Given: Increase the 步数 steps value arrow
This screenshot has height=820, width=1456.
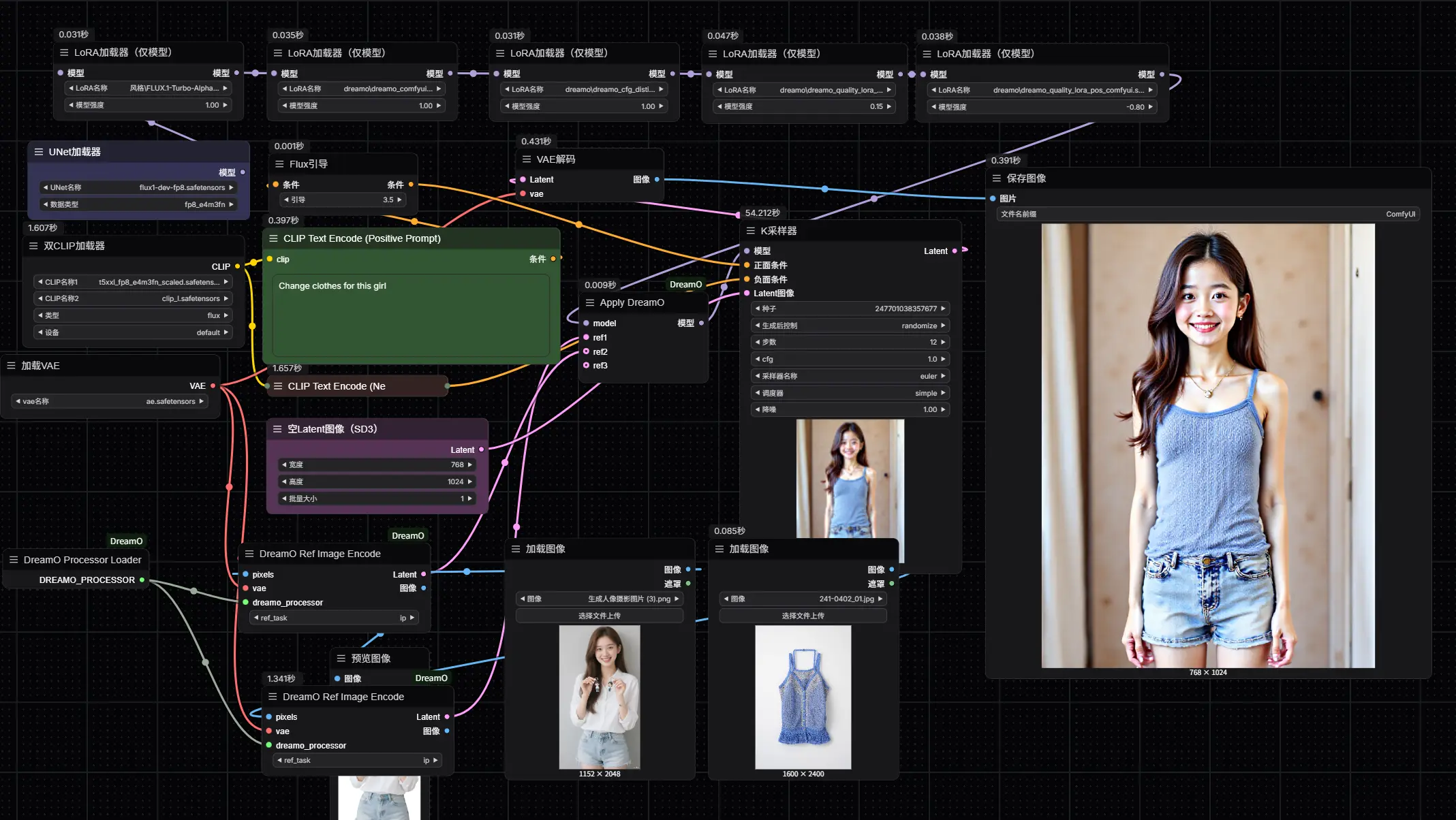Looking at the screenshot, I should [943, 343].
